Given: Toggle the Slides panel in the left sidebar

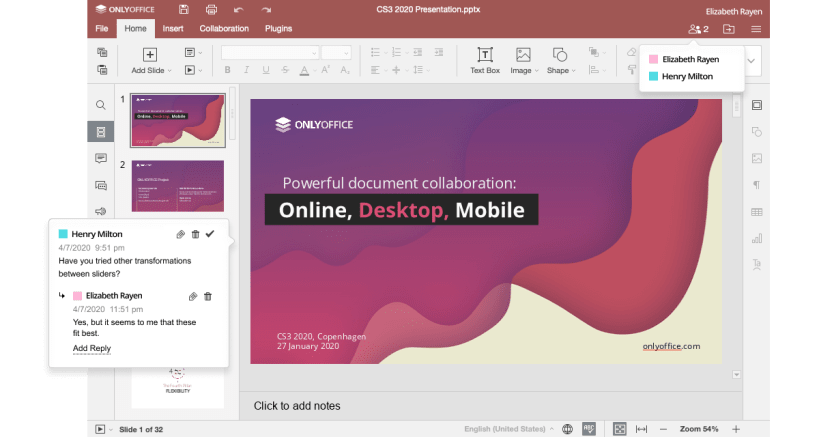Looking at the screenshot, I should point(101,132).
